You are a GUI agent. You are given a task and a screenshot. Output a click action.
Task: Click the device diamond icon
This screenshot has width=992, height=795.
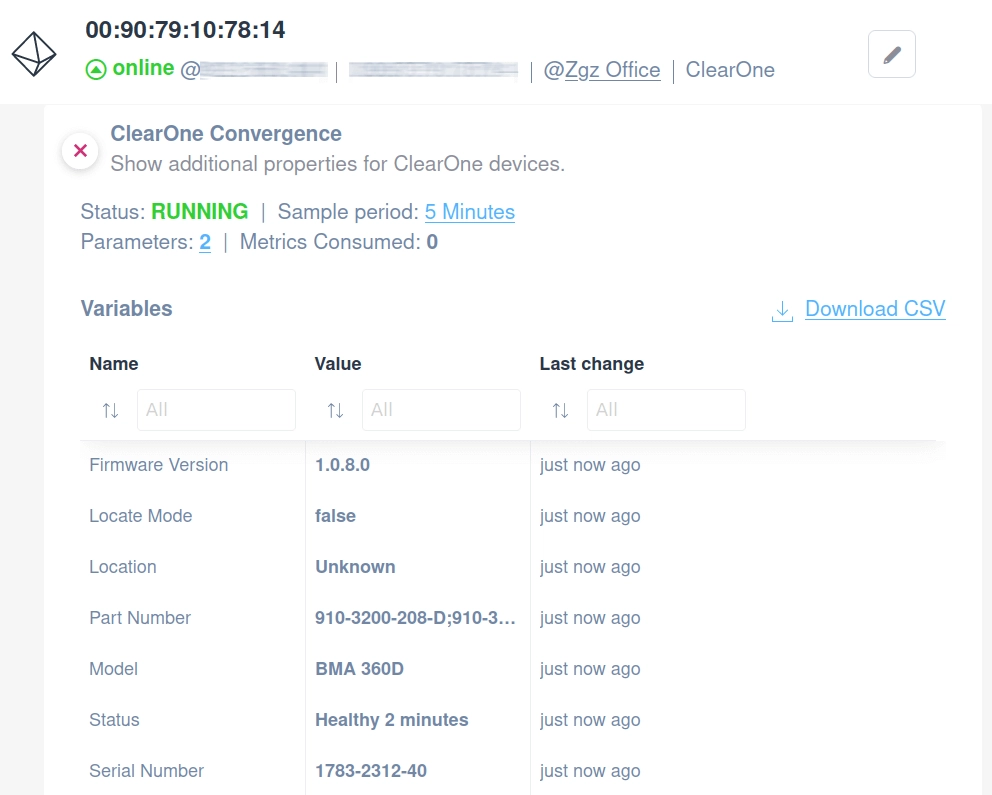coord(34,54)
